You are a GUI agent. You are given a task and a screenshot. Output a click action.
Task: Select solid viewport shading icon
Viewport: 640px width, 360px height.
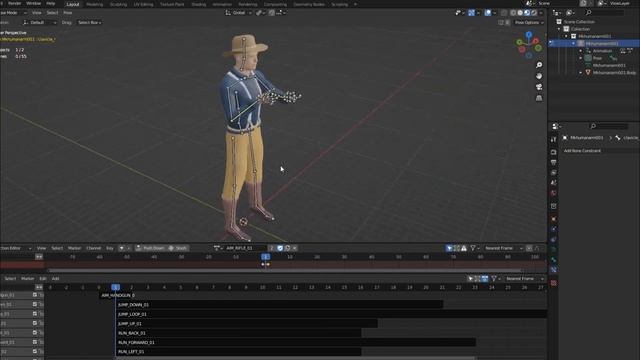(520, 13)
